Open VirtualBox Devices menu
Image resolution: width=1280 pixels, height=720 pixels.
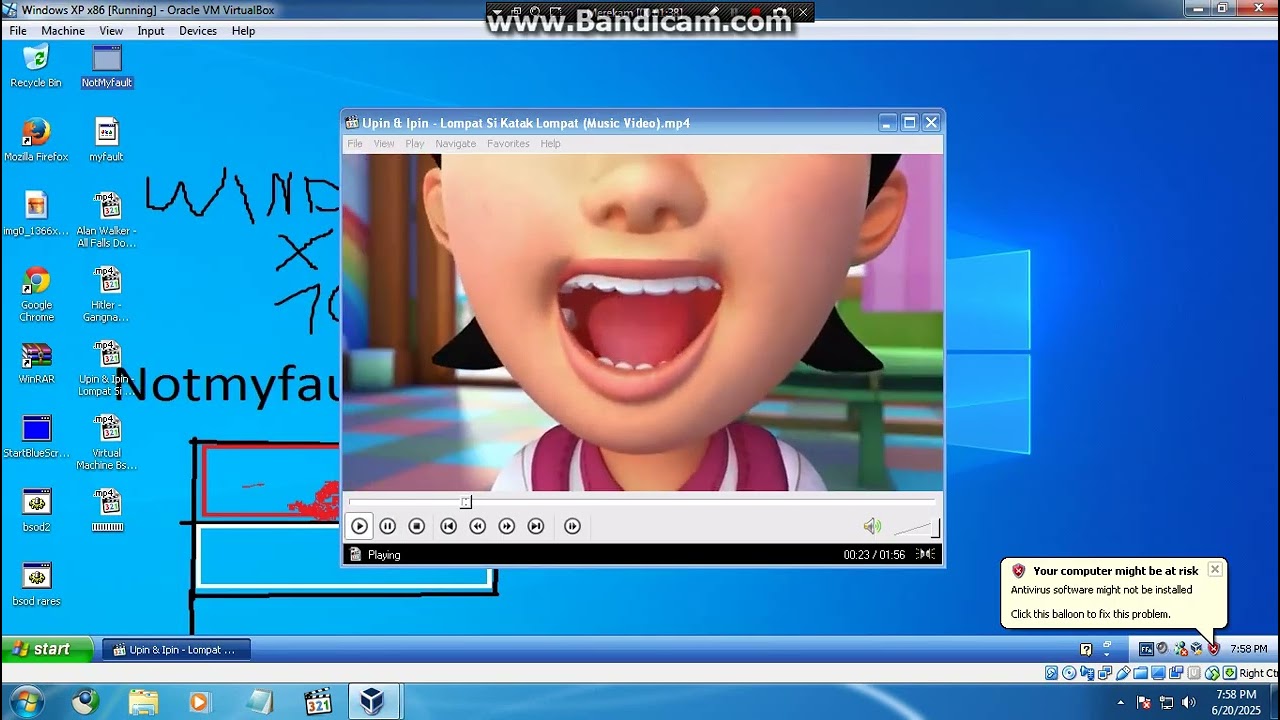tap(198, 31)
